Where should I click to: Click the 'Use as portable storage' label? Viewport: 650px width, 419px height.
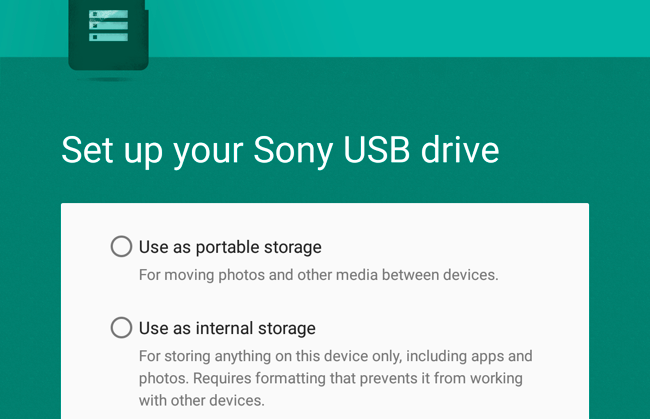[x=230, y=247]
